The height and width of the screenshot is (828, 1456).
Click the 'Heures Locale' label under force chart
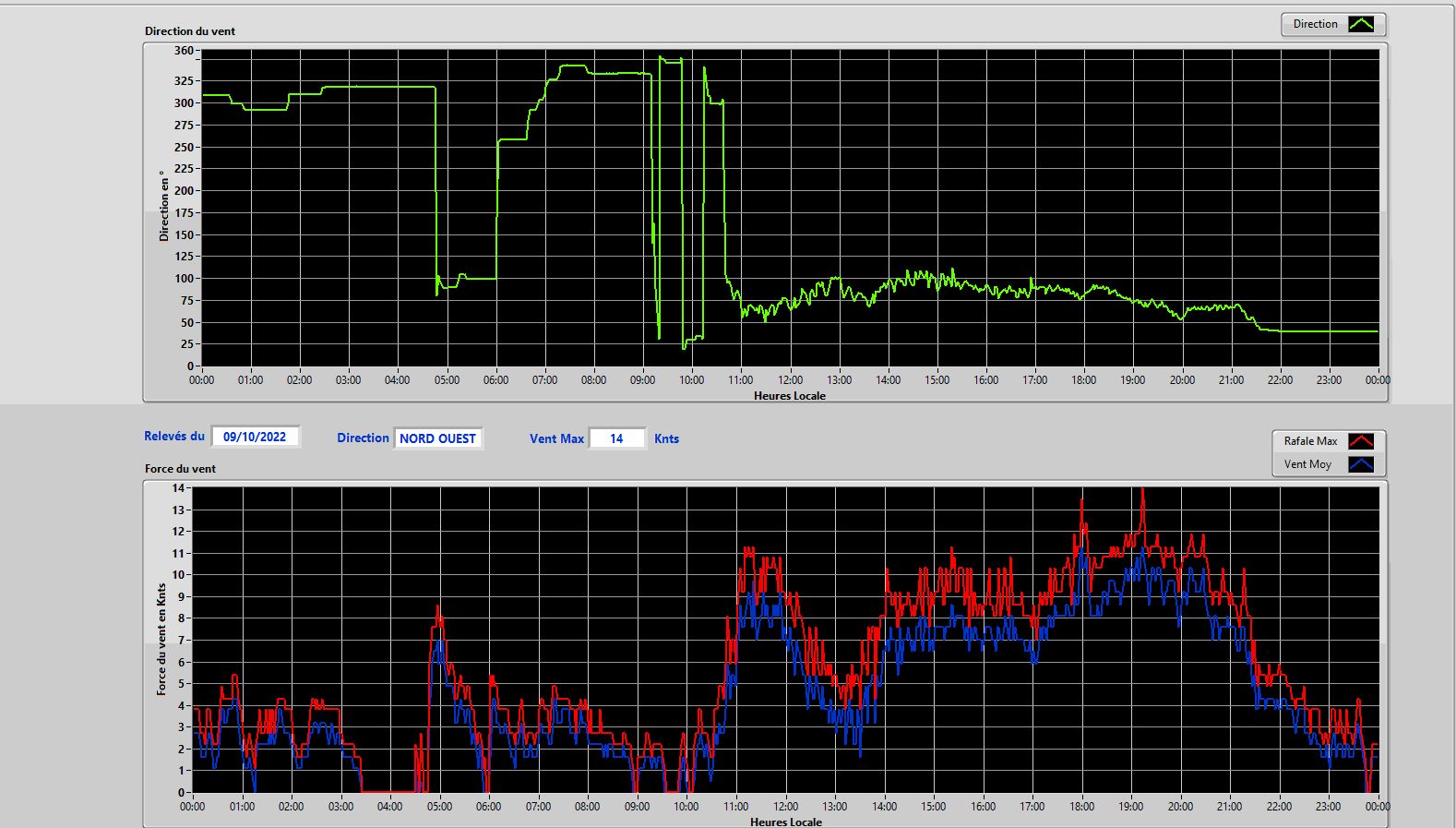[x=786, y=822]
